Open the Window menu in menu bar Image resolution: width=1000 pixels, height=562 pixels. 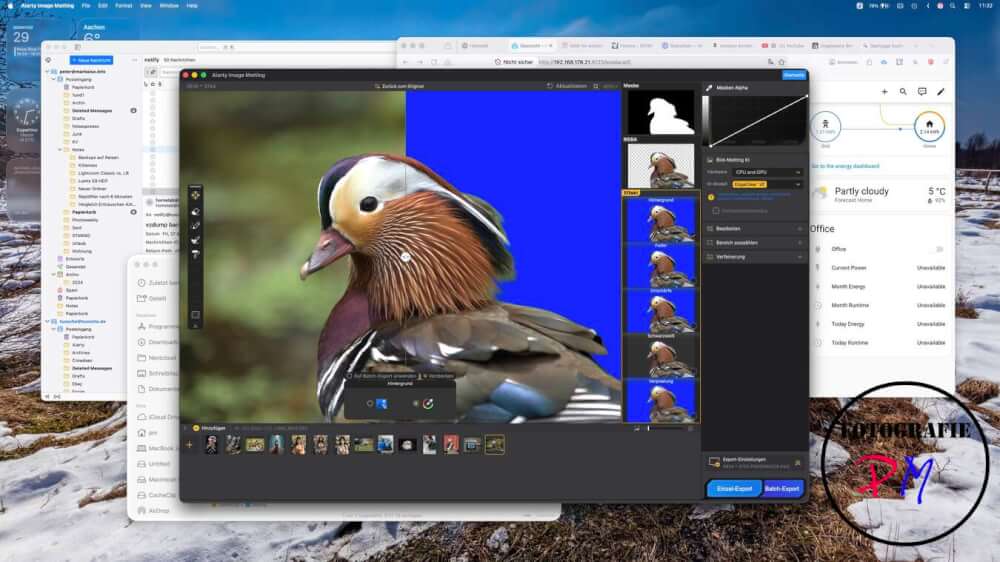168,6
